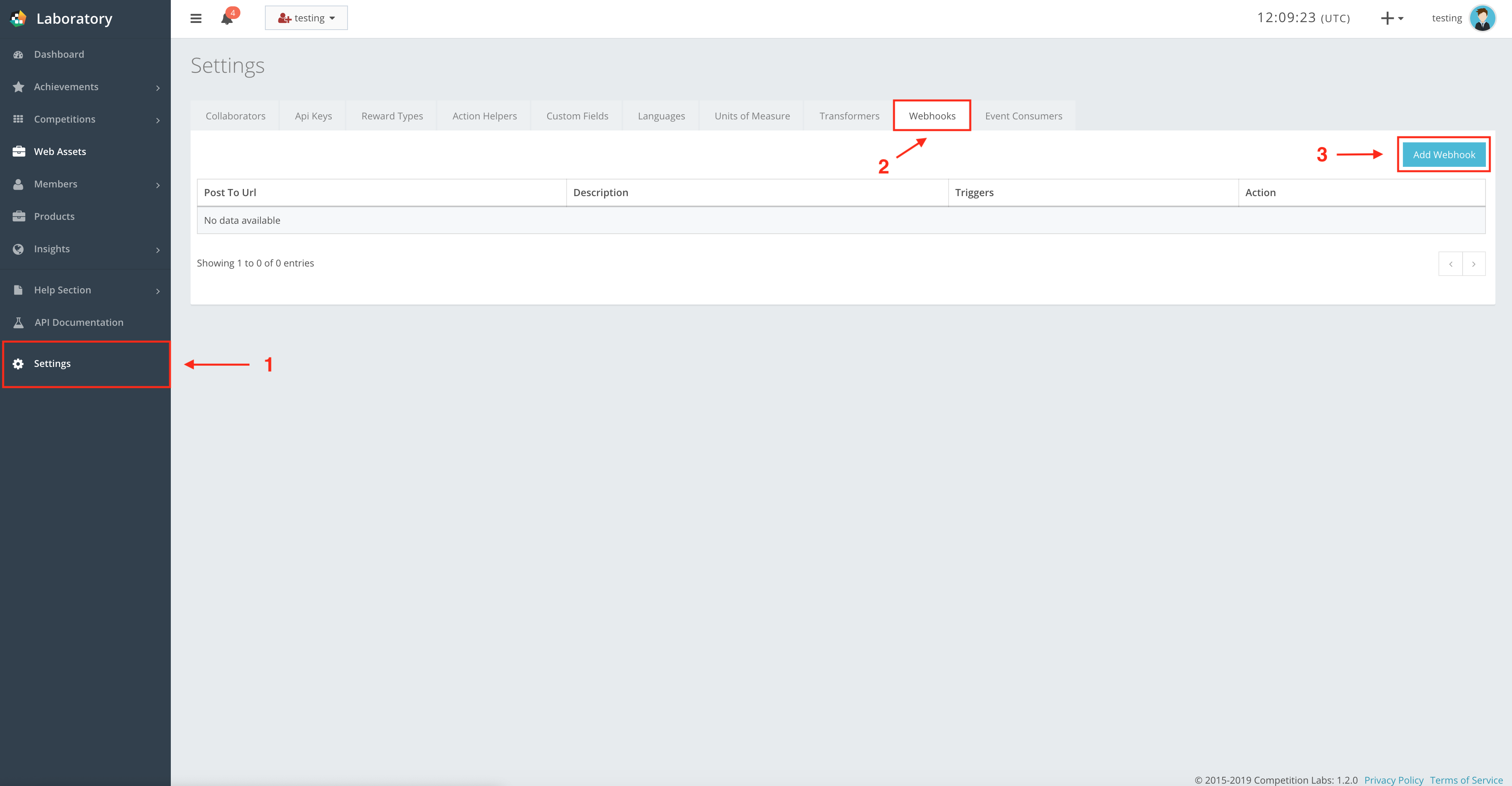The image size is (1512, 786).
Task: Click the Add Webhook button
Action: click(x=1444, y=154)
